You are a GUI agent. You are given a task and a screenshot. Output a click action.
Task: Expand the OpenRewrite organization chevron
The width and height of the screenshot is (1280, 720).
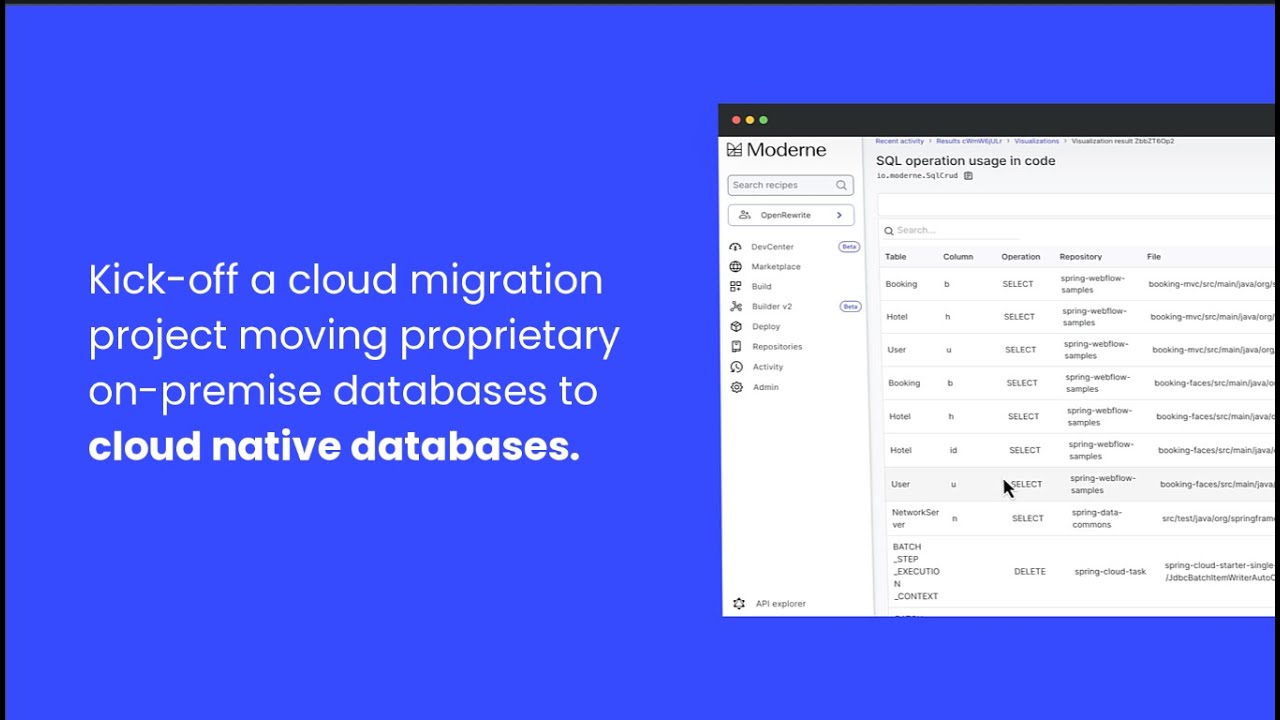839,215
